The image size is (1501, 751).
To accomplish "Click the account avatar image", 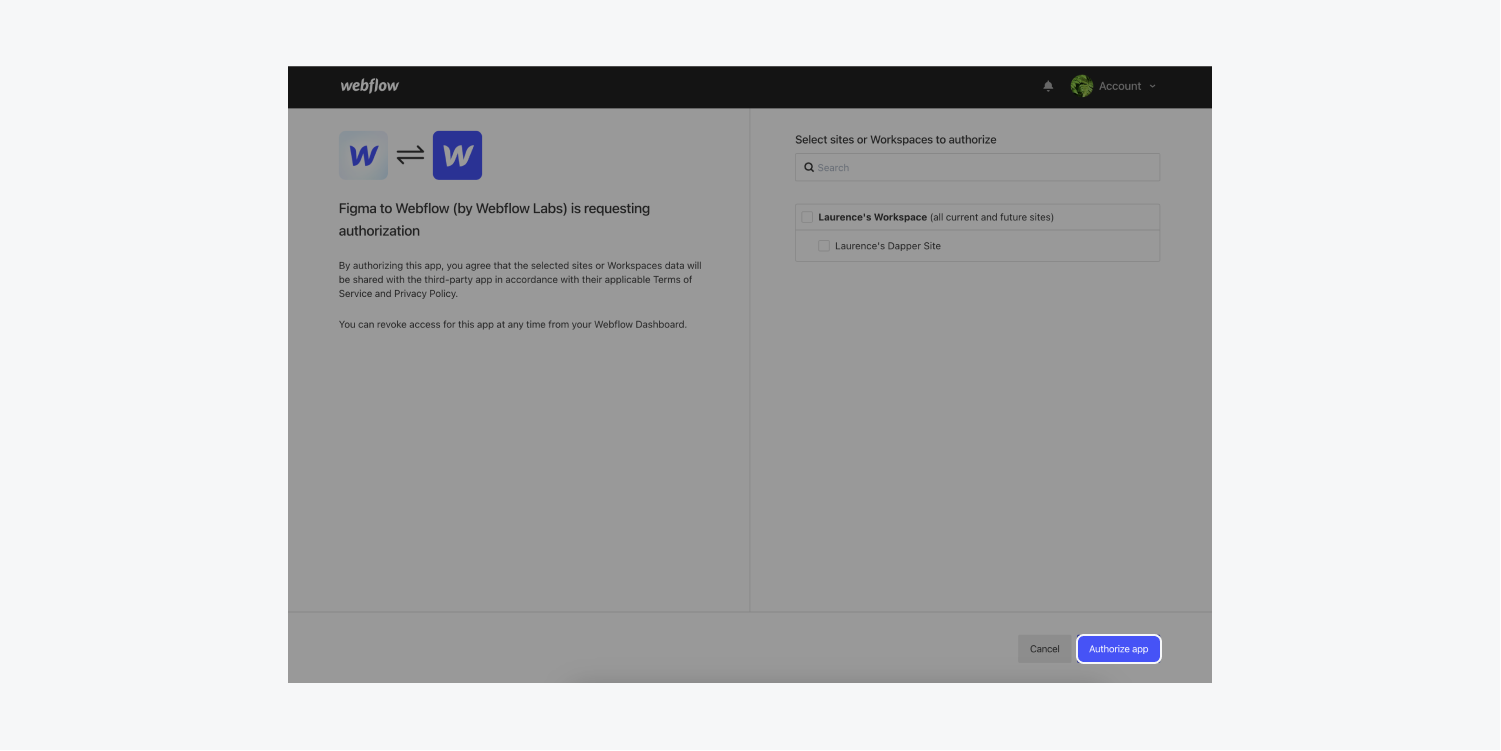I will click(x=1082, y=86).
